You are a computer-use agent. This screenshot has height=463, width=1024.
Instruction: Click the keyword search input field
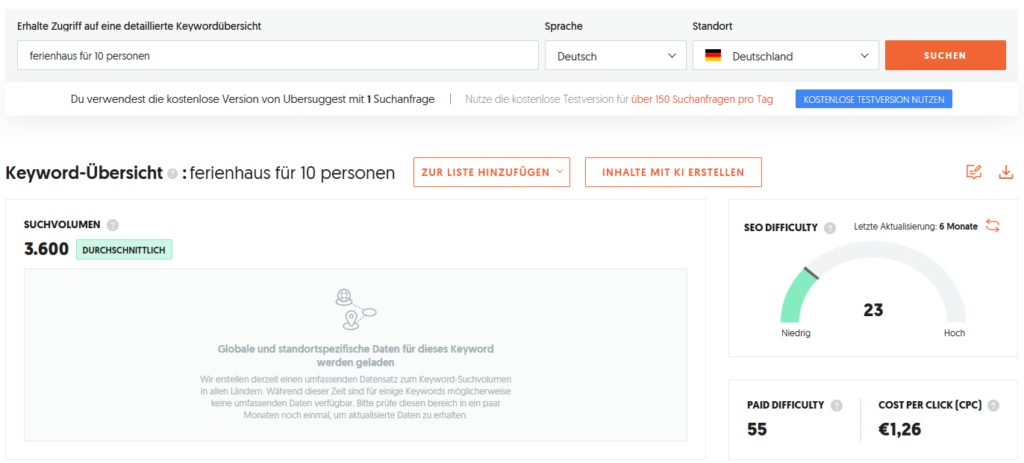click(x=278, y=56)
